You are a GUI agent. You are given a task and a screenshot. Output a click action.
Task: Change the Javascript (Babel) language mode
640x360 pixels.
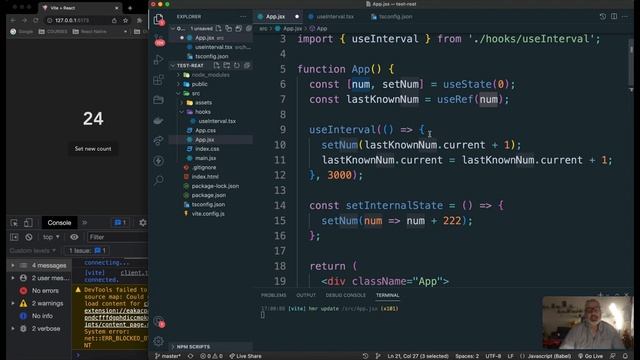(549, 356)
